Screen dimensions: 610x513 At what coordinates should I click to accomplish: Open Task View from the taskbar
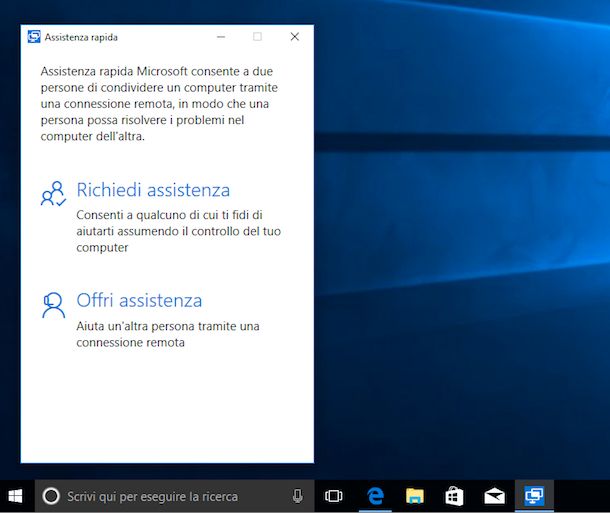[x=334, y=496]
